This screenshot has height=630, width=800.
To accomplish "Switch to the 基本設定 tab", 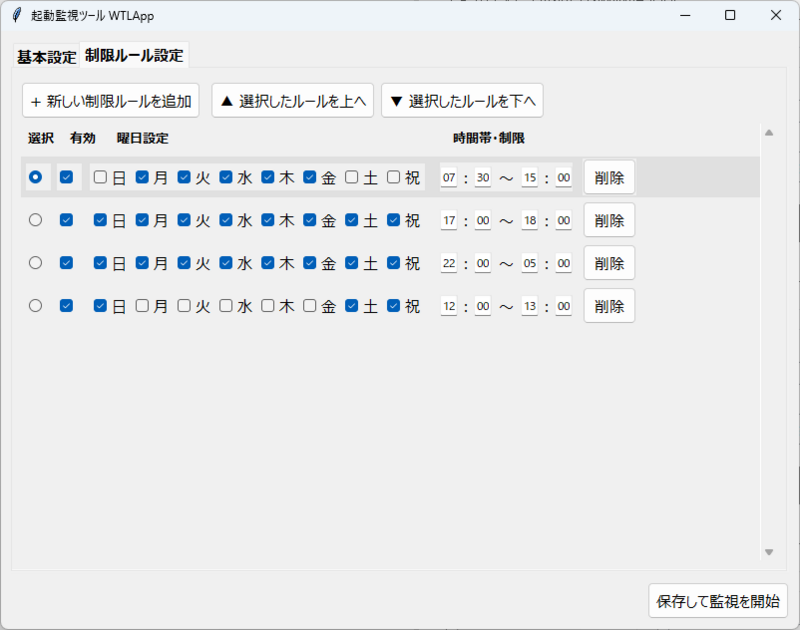I will tap(46, 57).
